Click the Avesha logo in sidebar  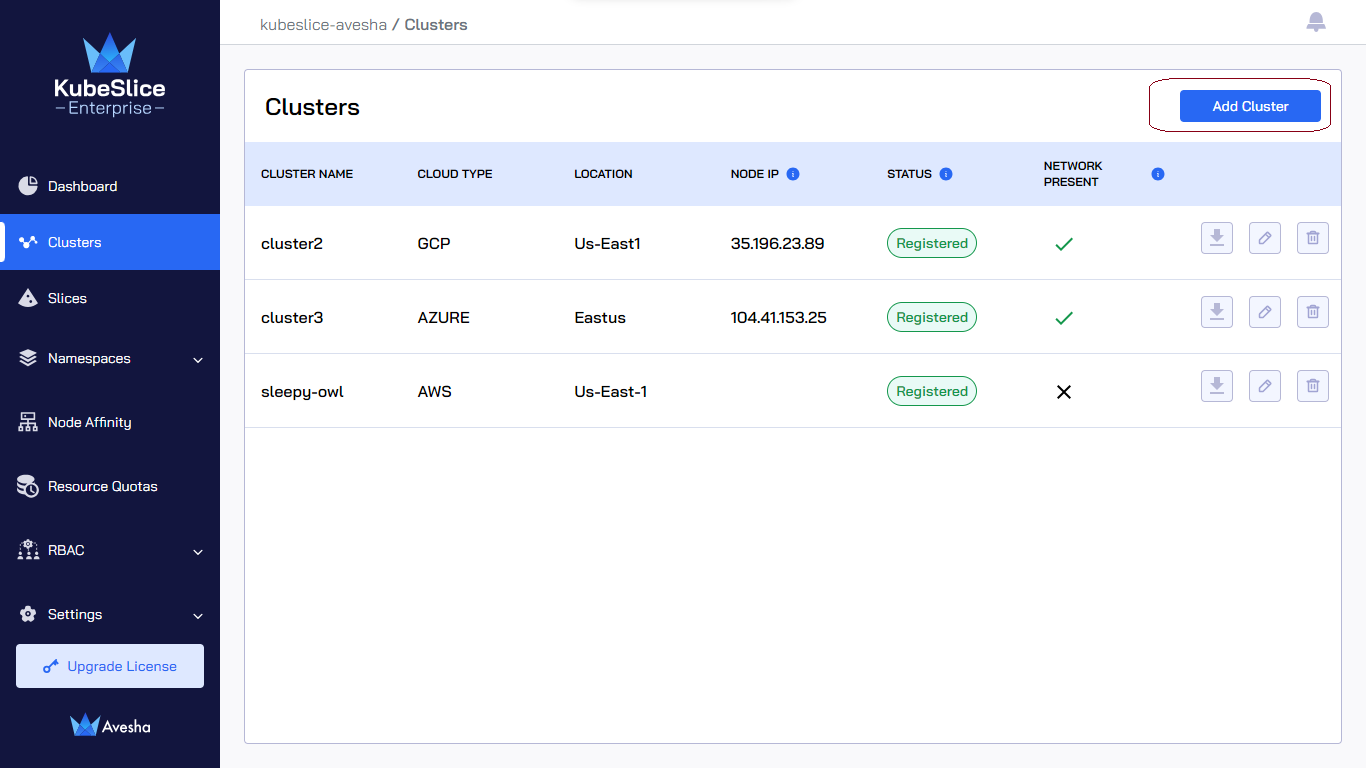pyautogui.click(x=110, y=726)
